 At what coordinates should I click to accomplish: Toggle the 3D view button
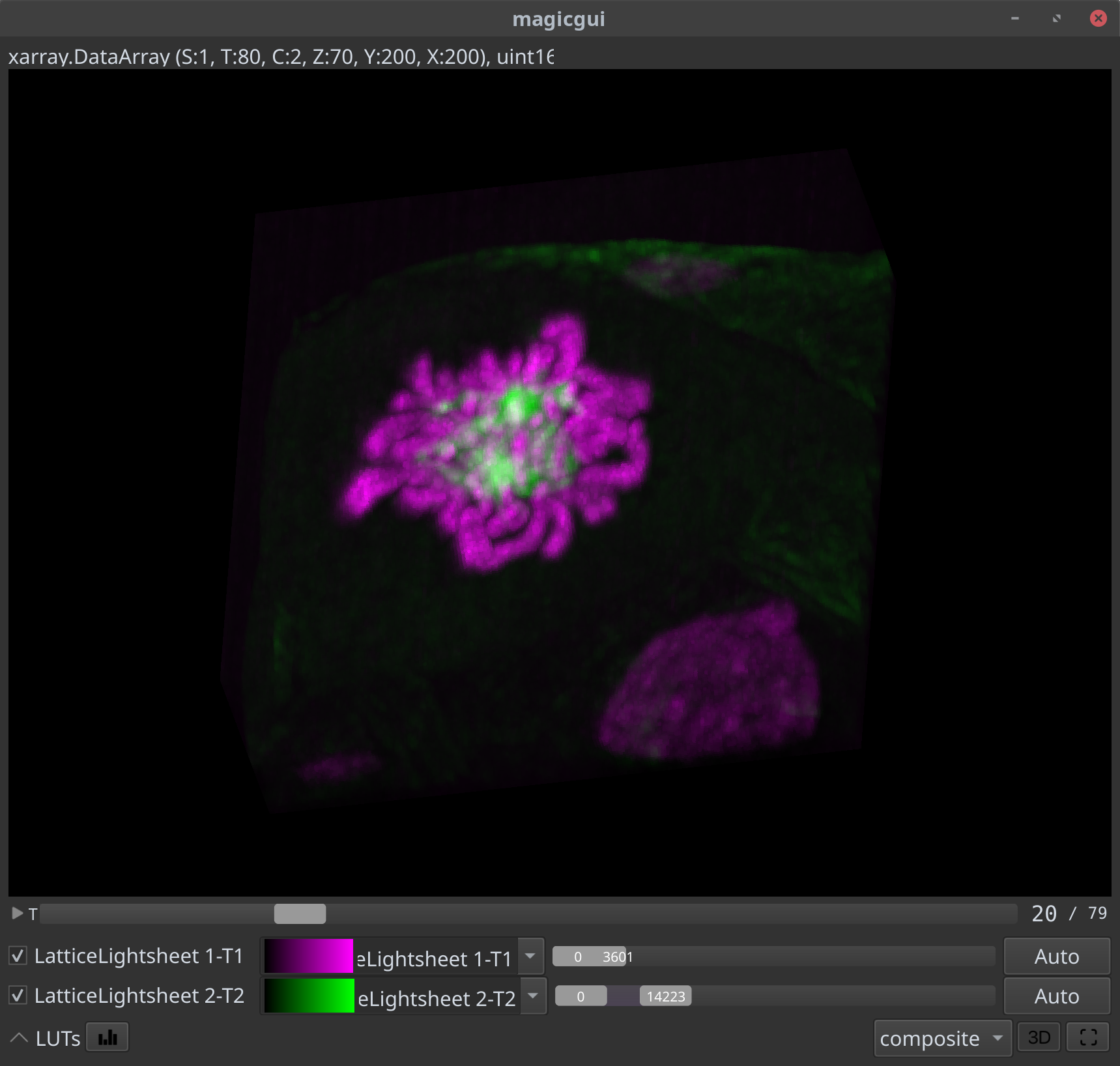1039,1037
